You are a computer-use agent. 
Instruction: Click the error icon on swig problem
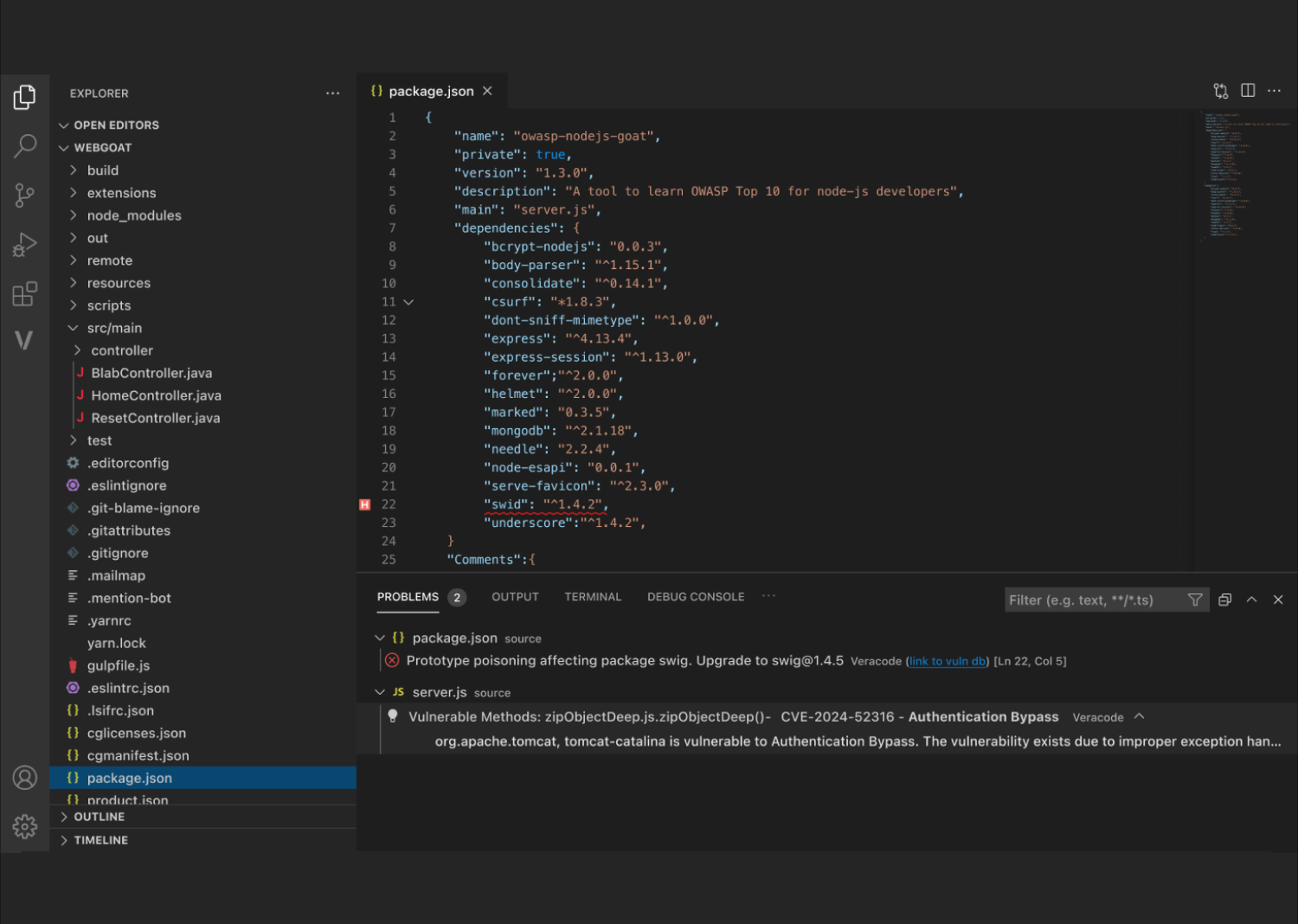coord(392,660)
